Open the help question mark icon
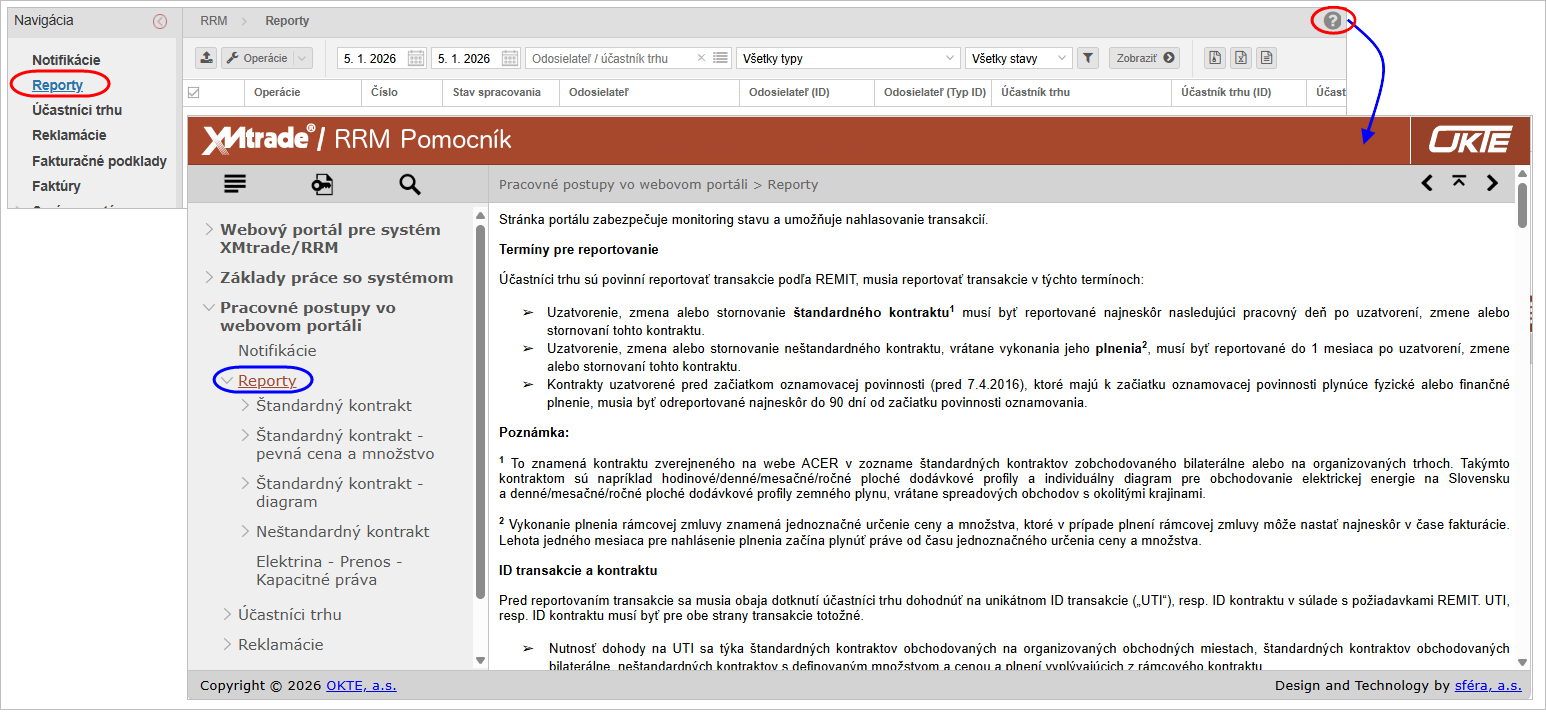The width and height of the screenshot is (1546, 716). (1332, 20)
